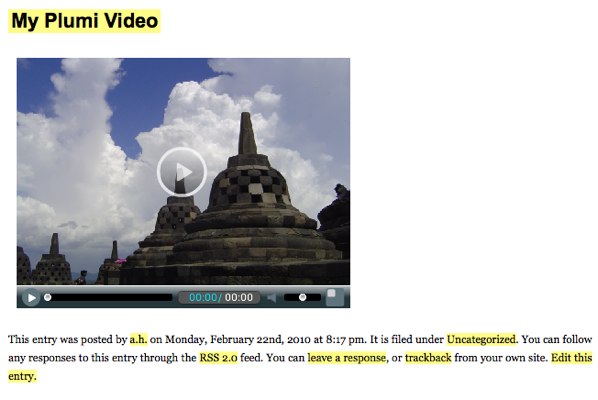Open the 'RSS 2.0' feed link
598x400 pixels.
219,358
